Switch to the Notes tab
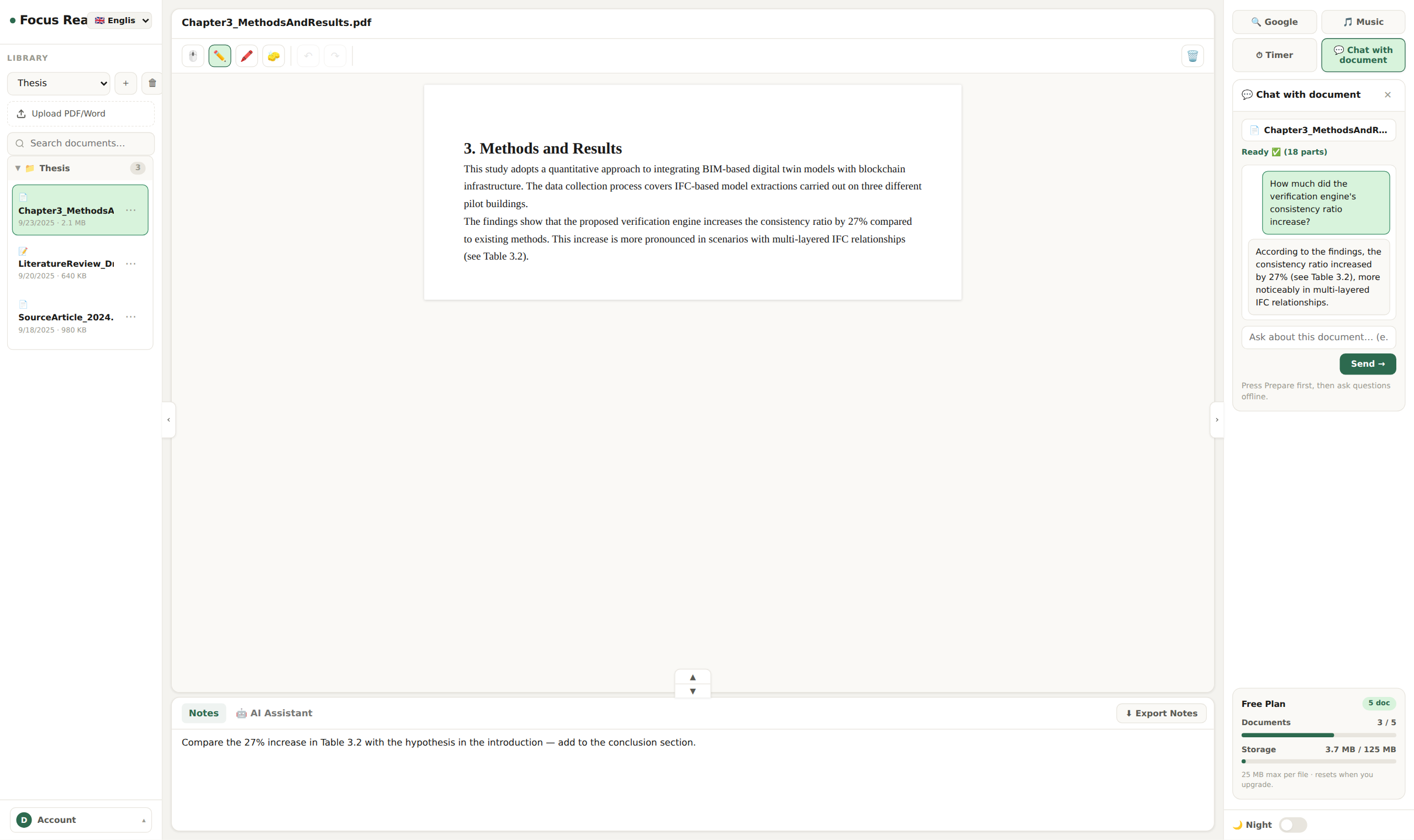This screenshot has height=840, width=1414. [204, 713]
